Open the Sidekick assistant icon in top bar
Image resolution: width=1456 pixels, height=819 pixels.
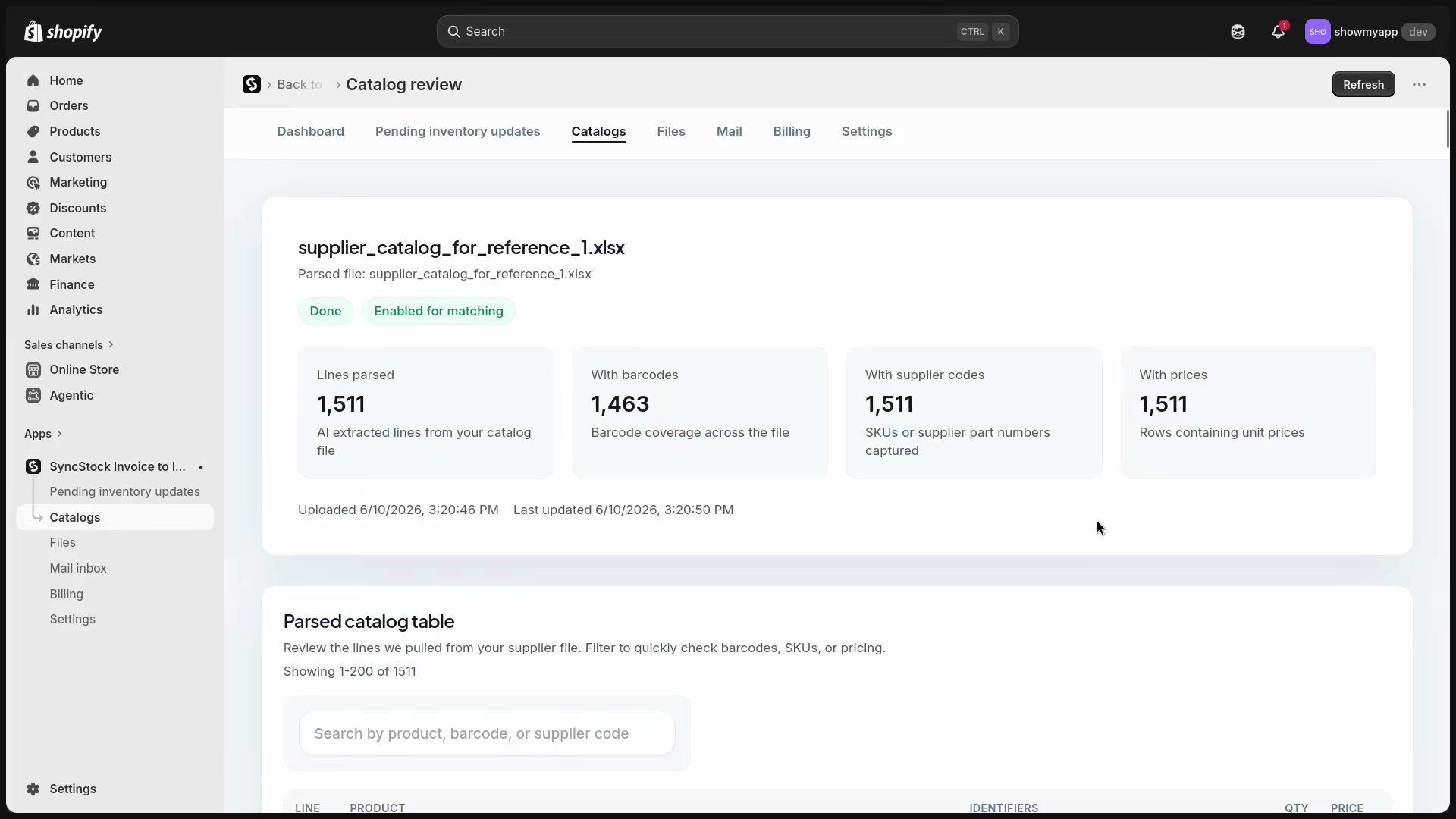pyautogui.click(x=1238, y=32)
